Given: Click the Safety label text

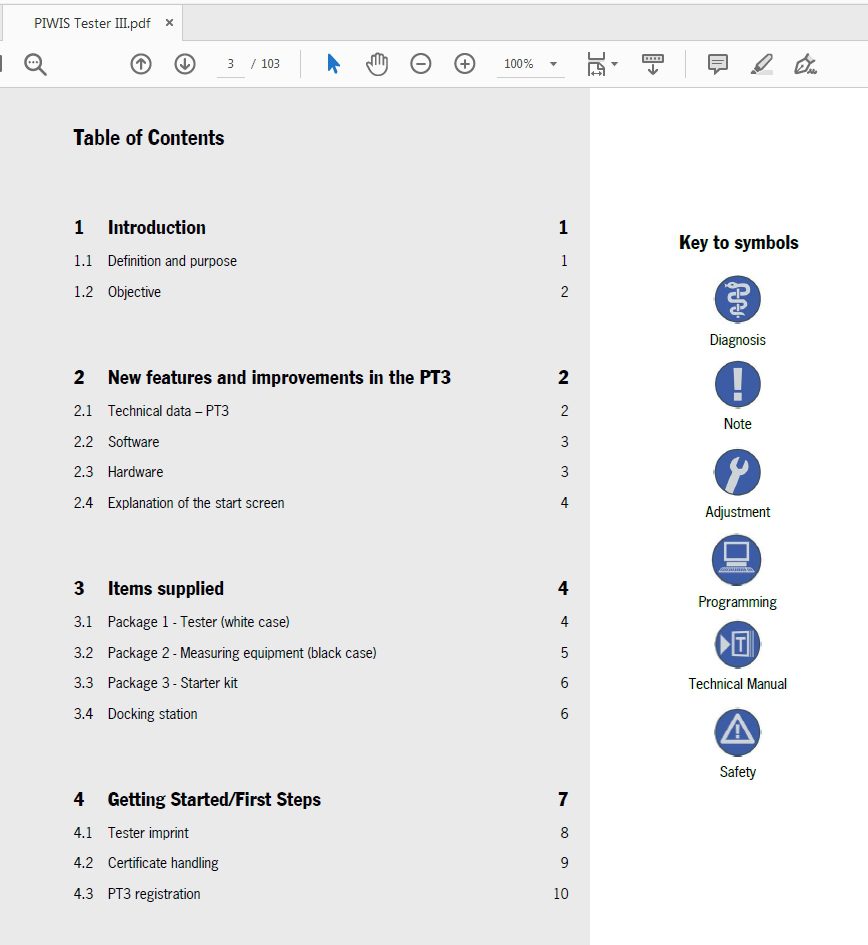Looking at the screenshot, I should click(x=738, y=772).
